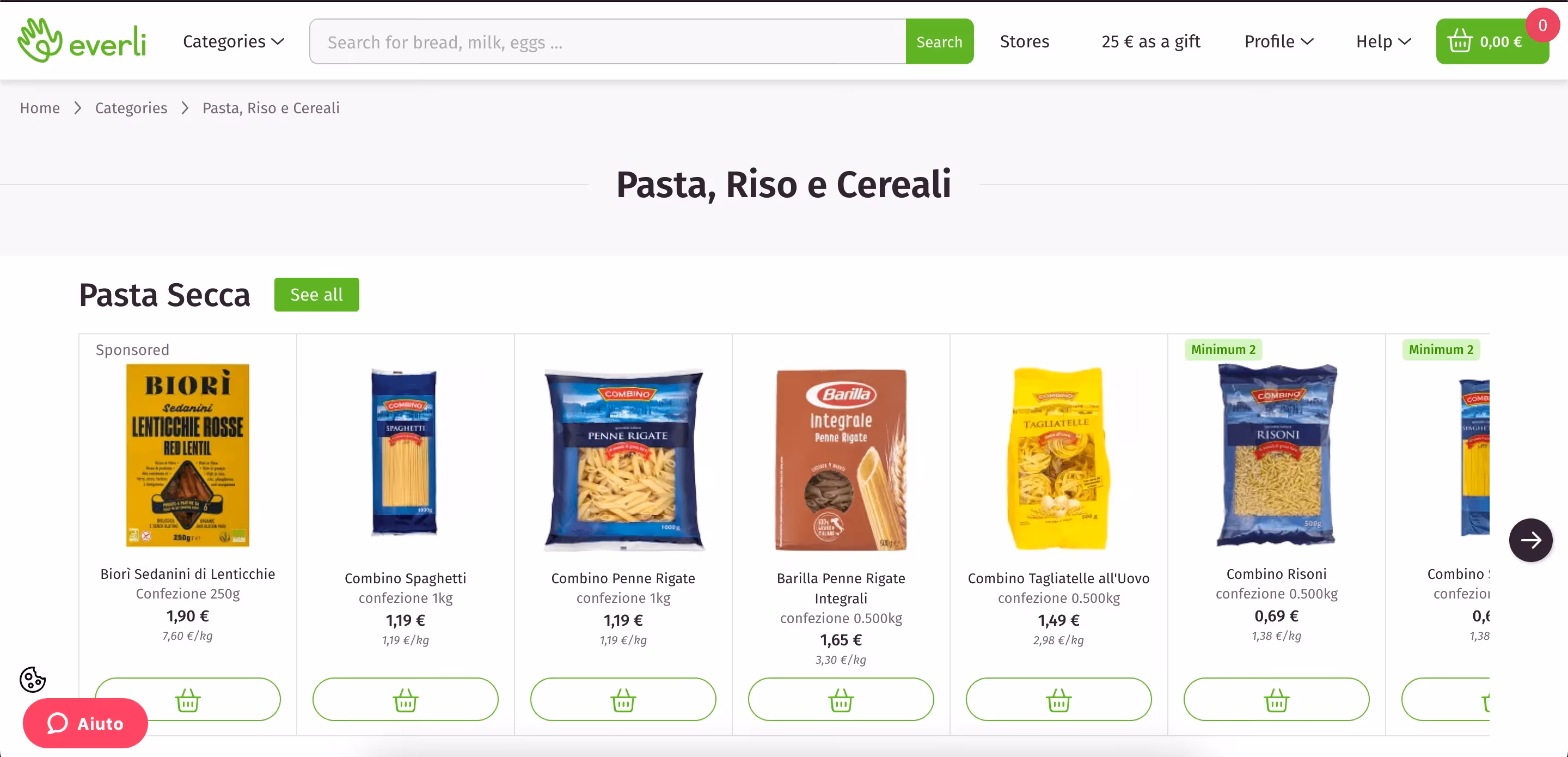View the 25 € as a gift offer
Image resolution: width=1568 pixels, height=757 pixels.
1150,41
